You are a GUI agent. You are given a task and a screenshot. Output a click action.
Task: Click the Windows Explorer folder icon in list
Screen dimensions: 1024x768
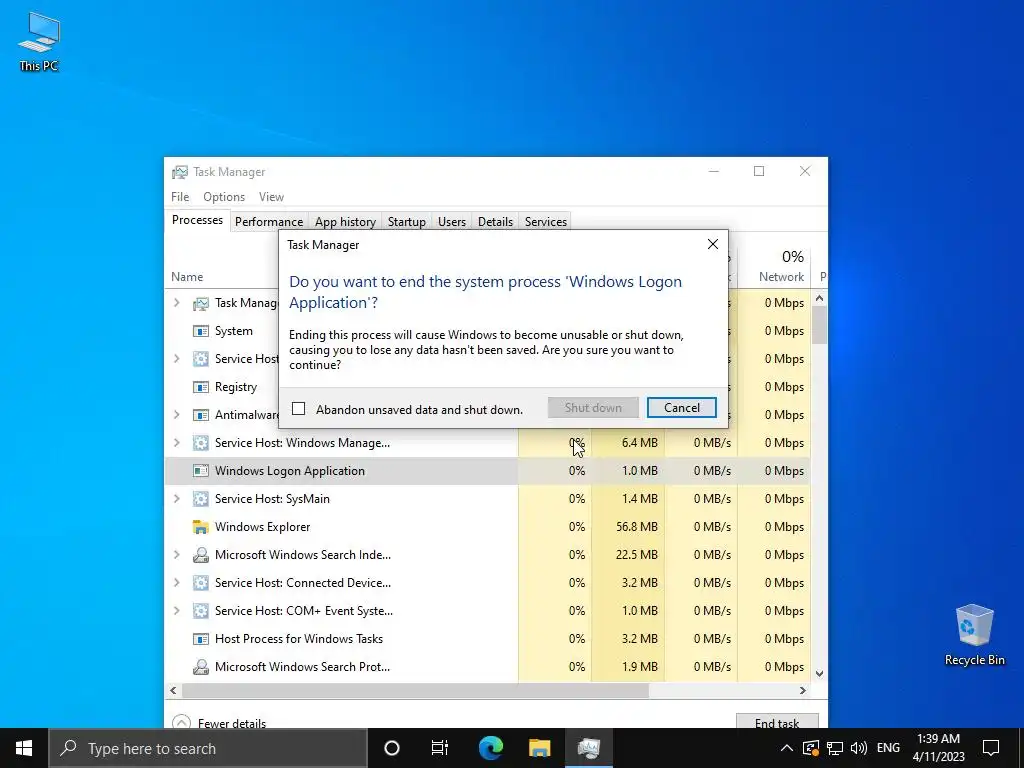(200, 527)
